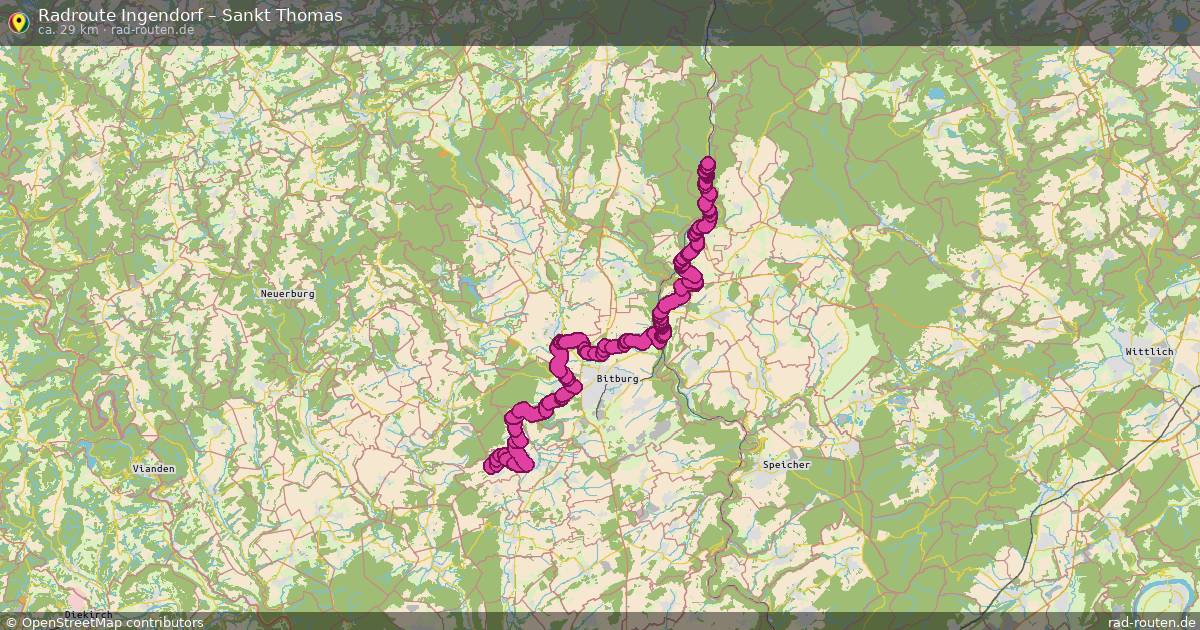The width and height of the screenshot is (1200, 630).
Task: Select the Bitburg town label
Action: click(617, 380)
